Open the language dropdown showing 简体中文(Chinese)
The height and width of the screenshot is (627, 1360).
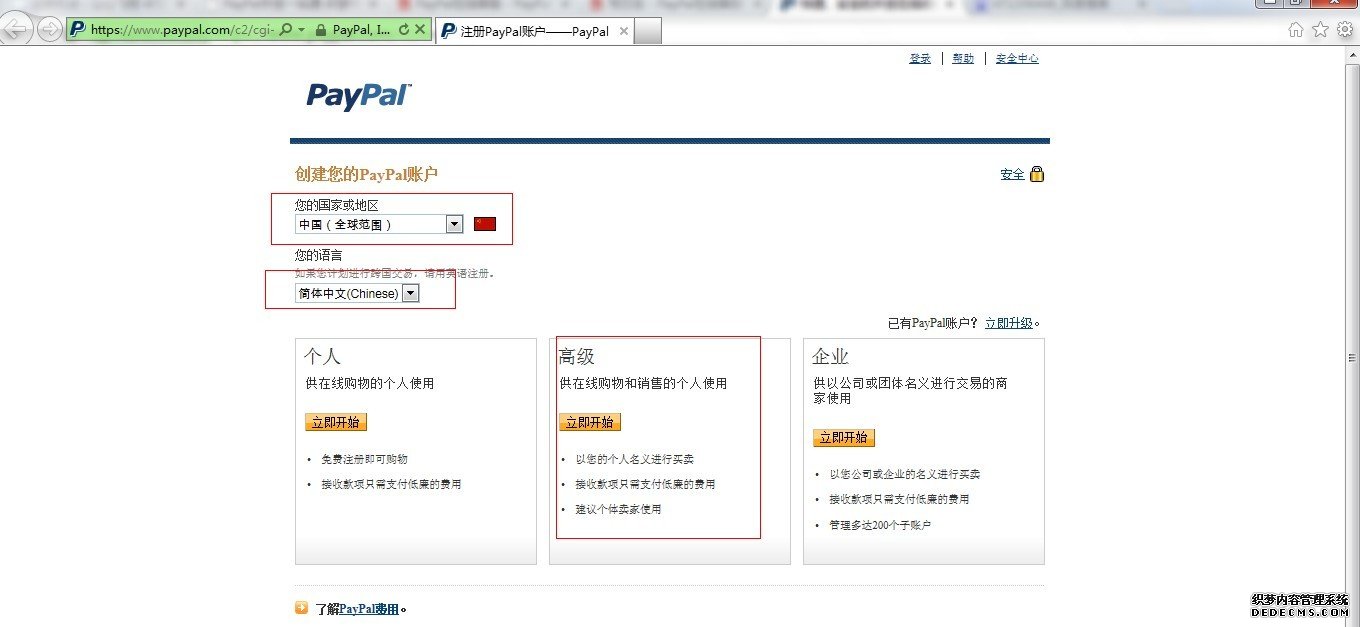click(x=410, y=292)
